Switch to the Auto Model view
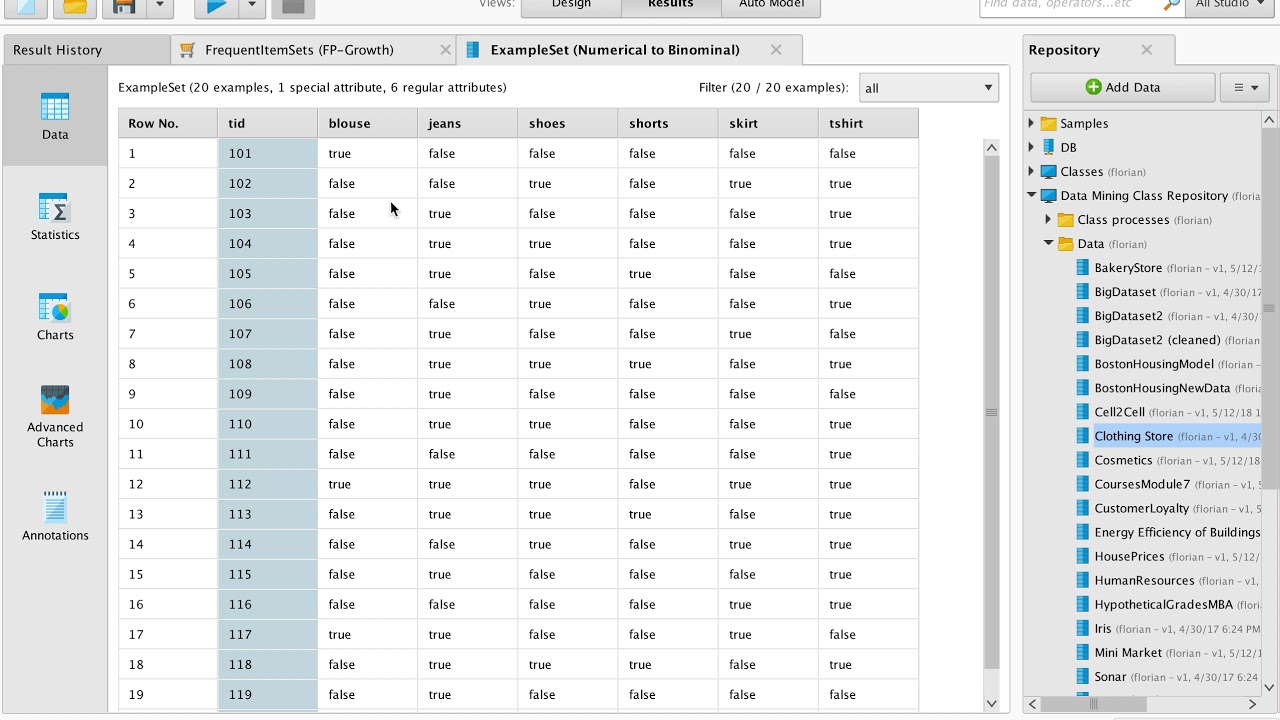Viewport: 1280px width, 720px height. click(771, 6)
